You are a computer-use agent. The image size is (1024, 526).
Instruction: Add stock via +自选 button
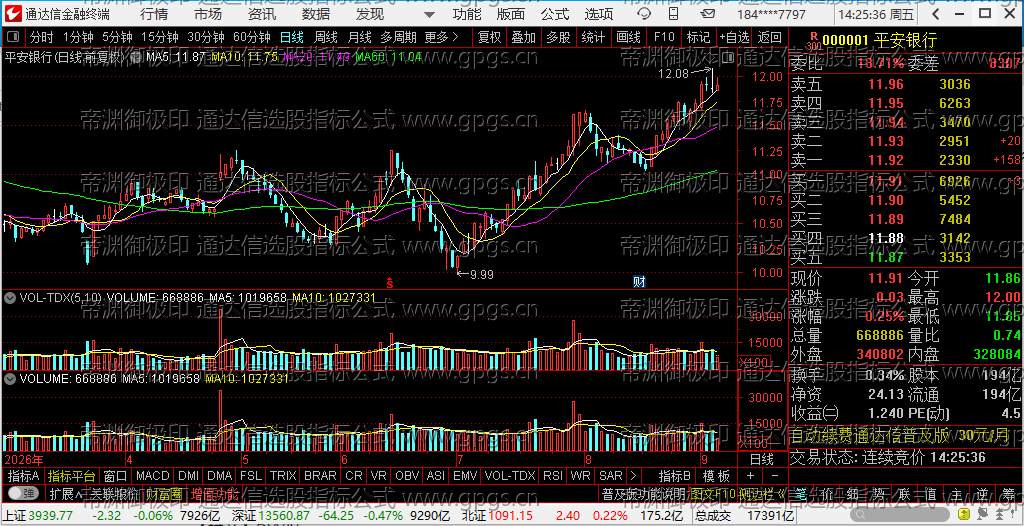click(735, 38)
